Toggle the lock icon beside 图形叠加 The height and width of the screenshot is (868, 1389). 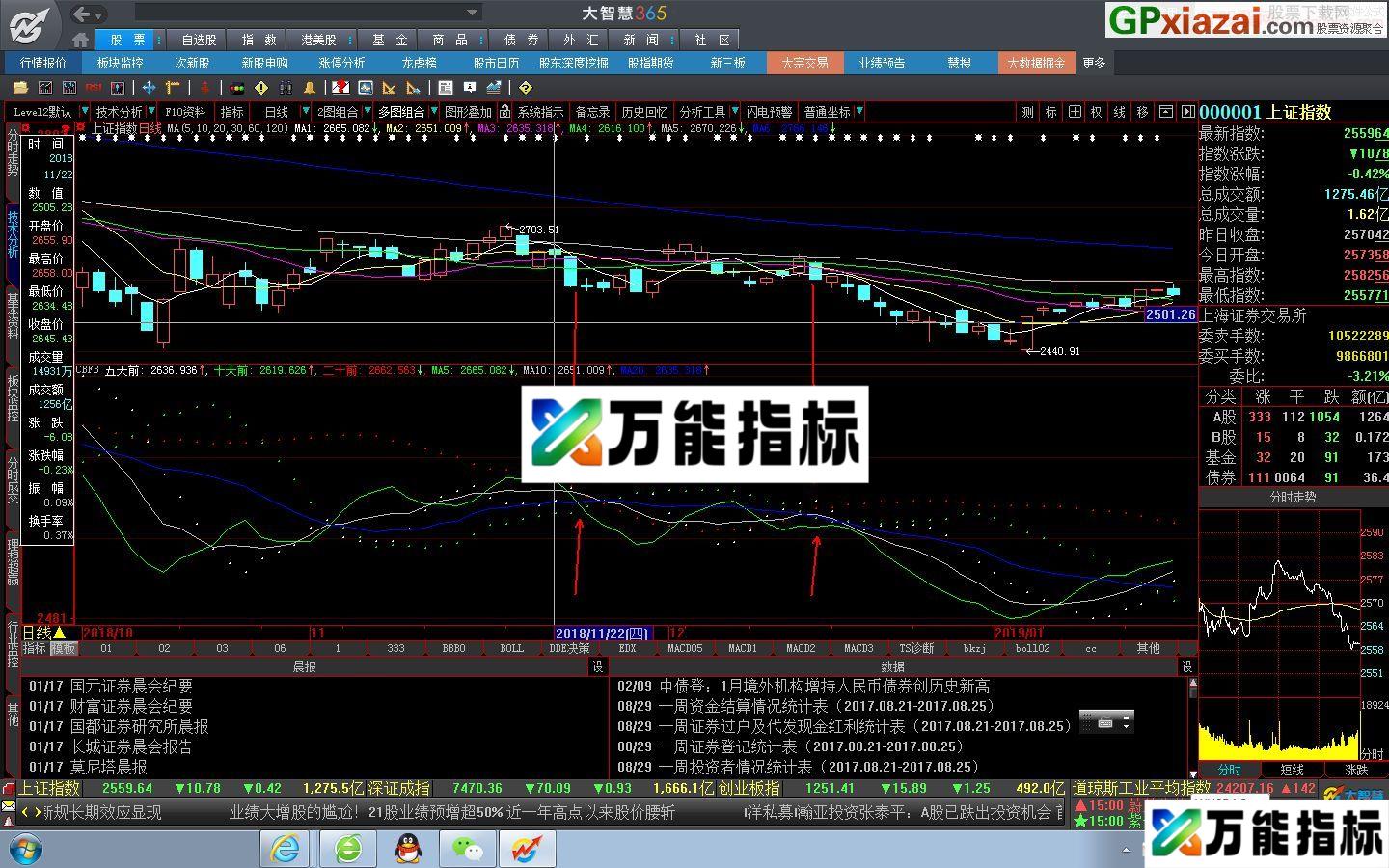click(504, 112)
